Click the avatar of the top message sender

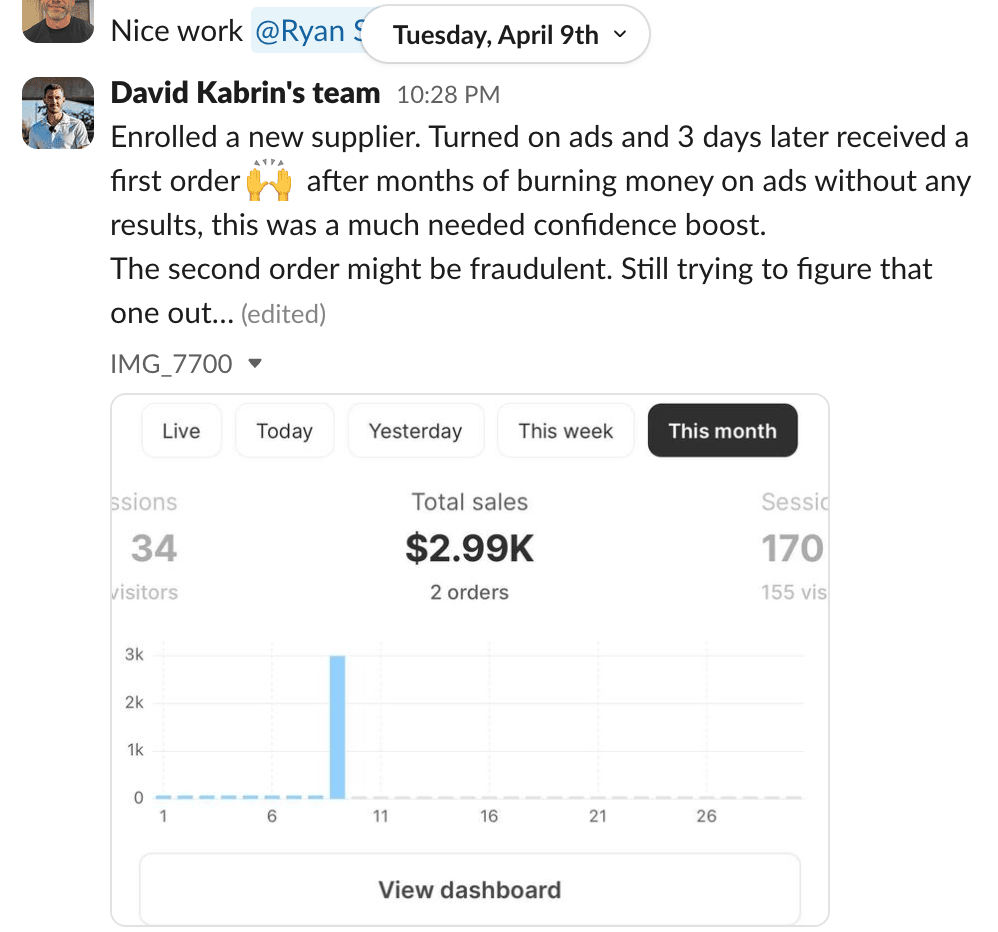[58, 20]
